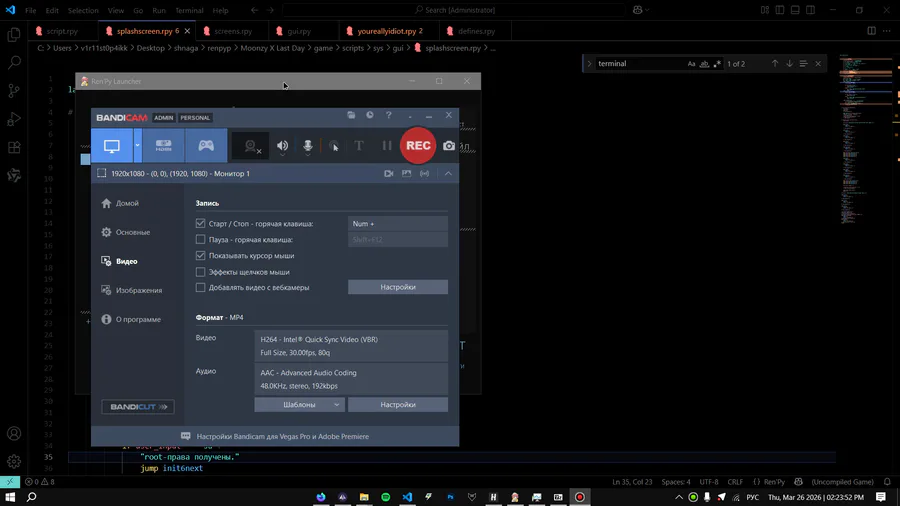Open VS Code Manage gear icon

pos(14,461)
